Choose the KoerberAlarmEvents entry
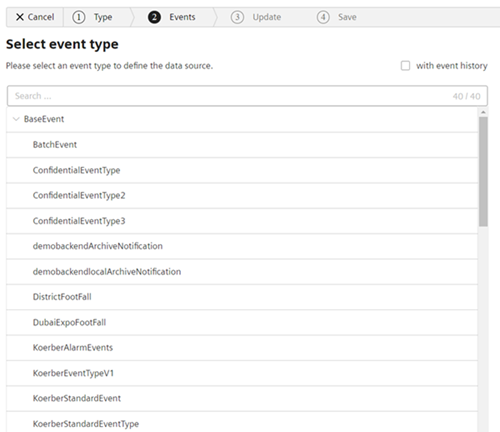This screenshot has width=500, height=432. pos(242,348)
